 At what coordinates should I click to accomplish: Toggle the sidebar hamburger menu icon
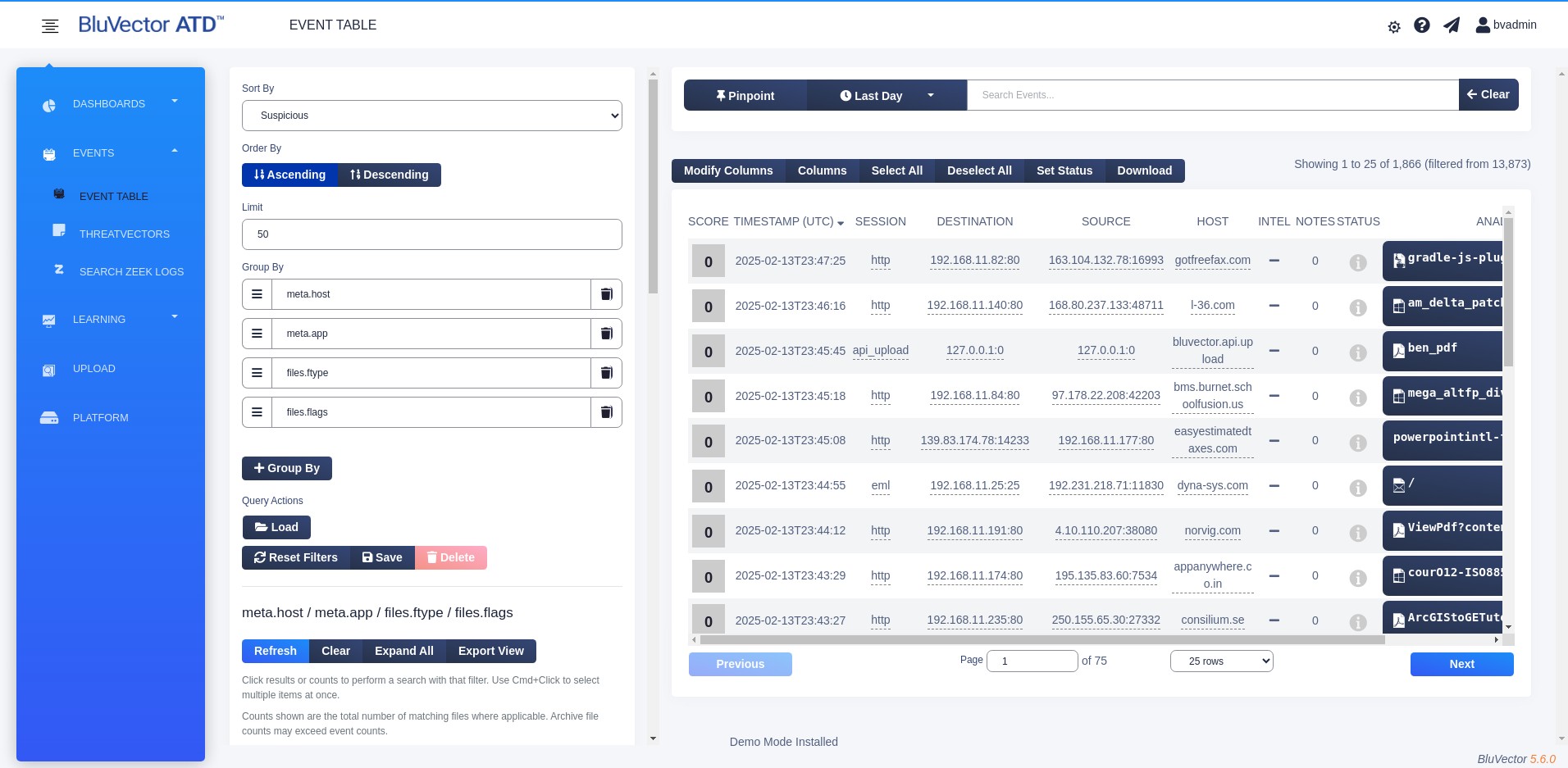(50, 26)
